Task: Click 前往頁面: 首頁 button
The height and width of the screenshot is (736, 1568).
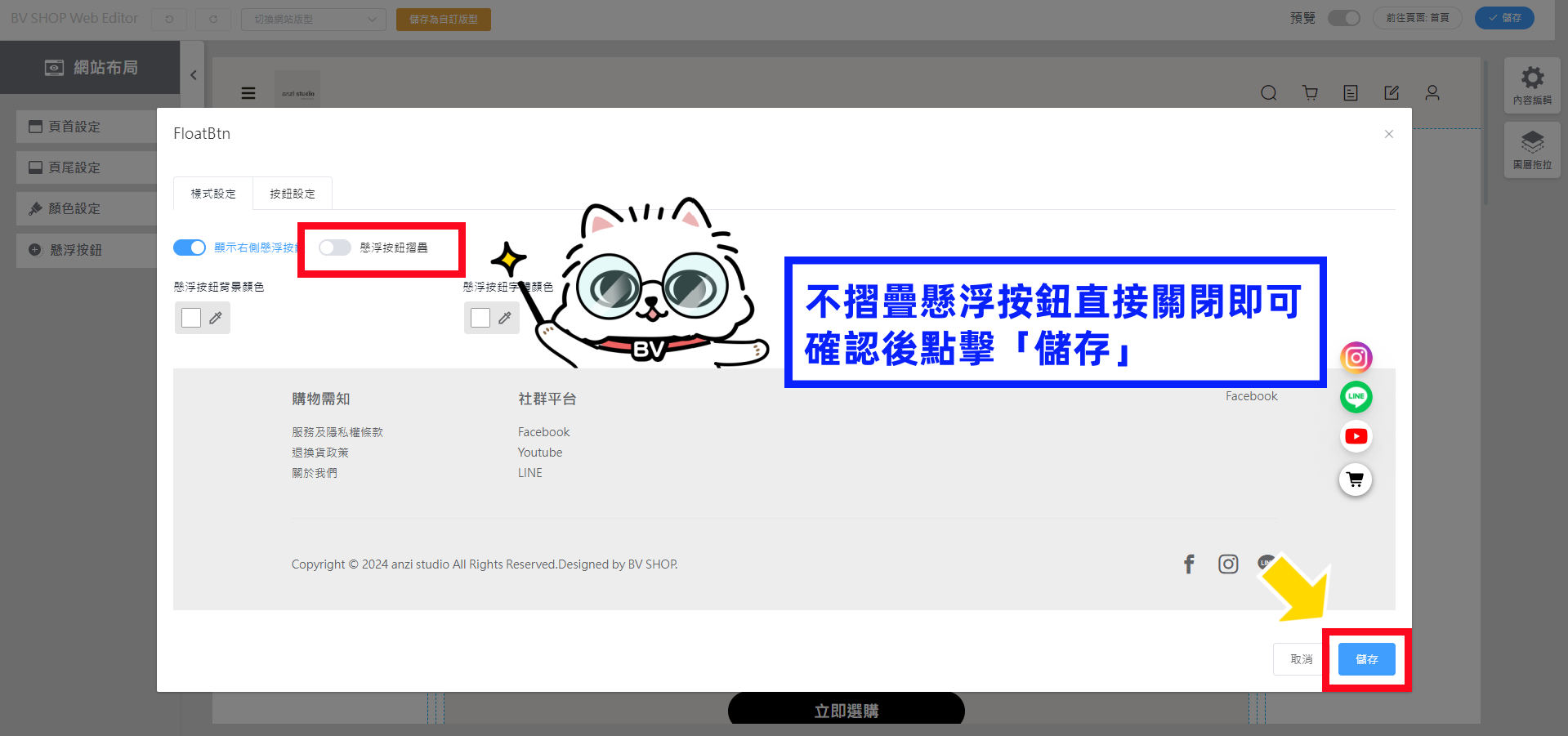Action: 1418,18
